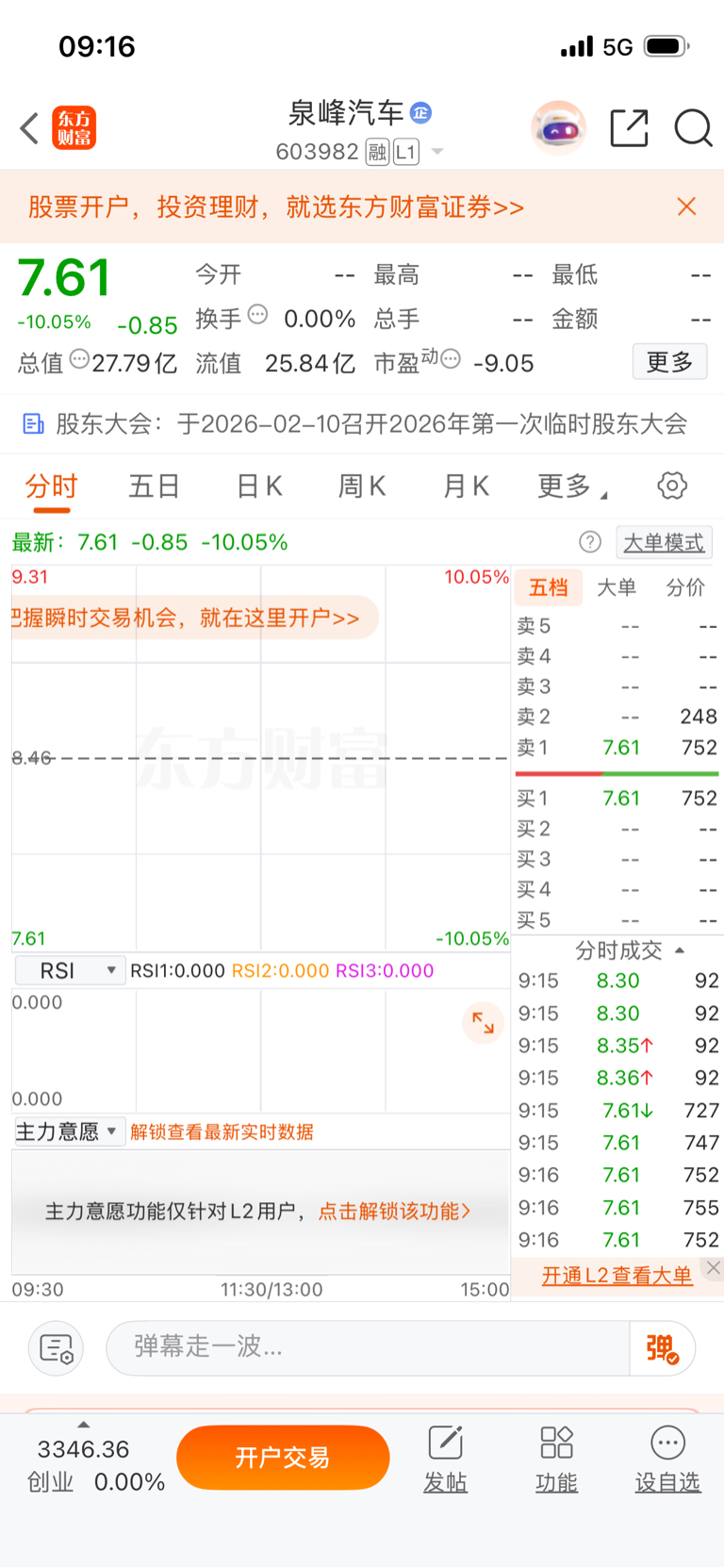The width and height of the screenshot is (724, 1568).
Task: Tap 点击解锁该功能 link
Action: tap(395, 1212)
